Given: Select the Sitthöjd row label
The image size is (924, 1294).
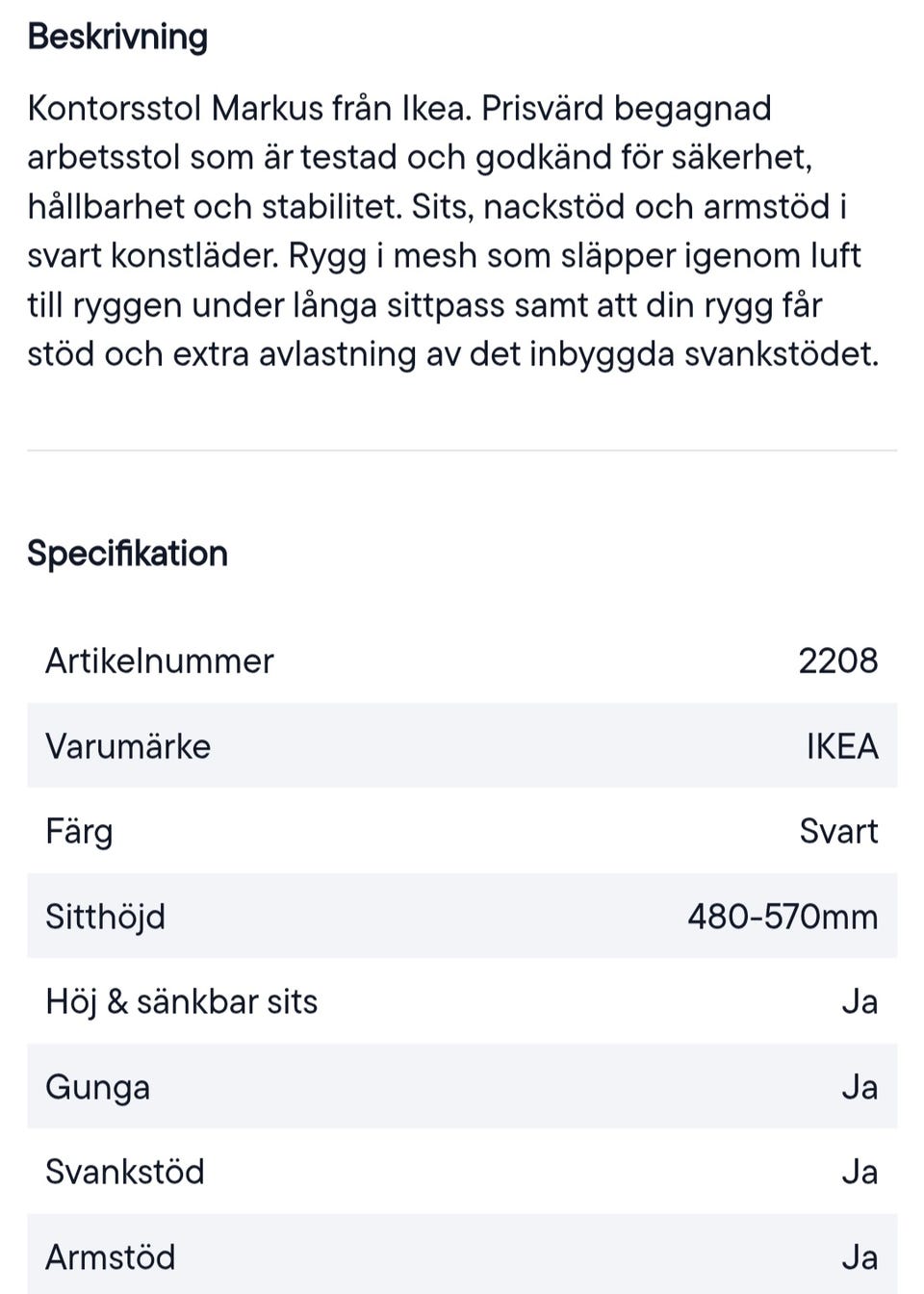Looking at the screenshot, I should tap(105, 917).
